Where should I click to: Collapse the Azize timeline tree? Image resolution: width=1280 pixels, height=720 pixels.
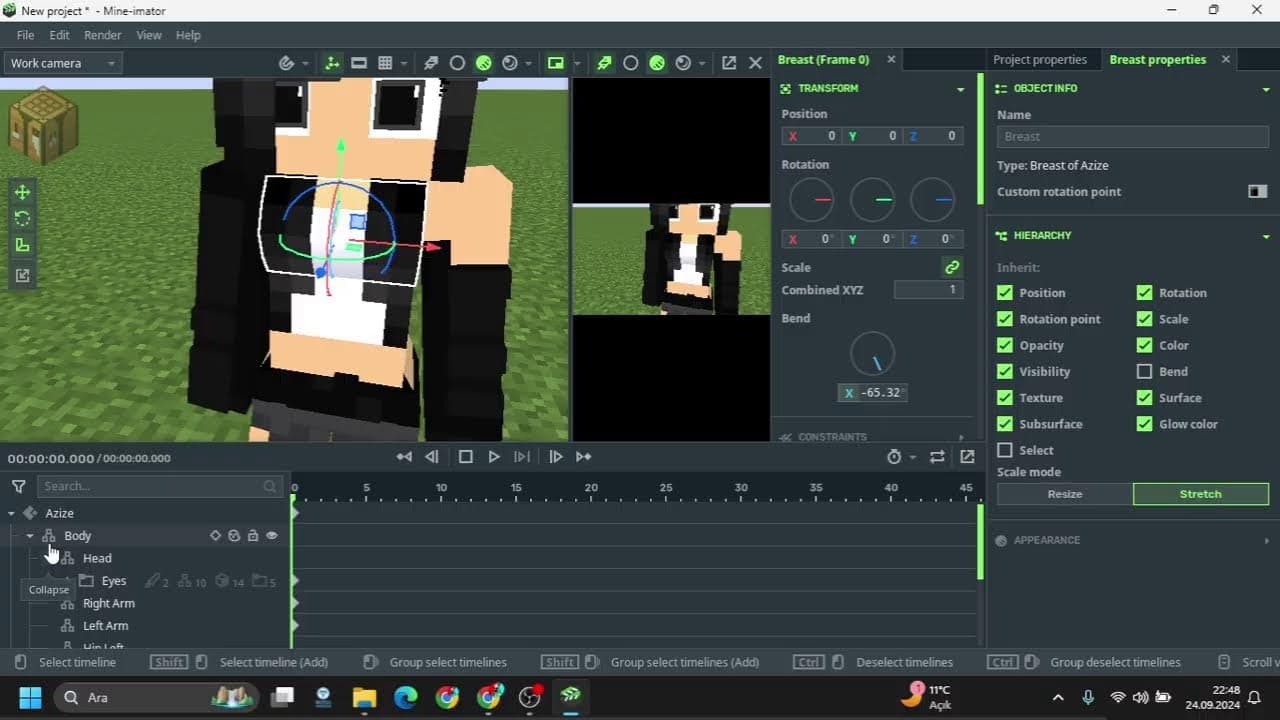[x=12, y=513]
